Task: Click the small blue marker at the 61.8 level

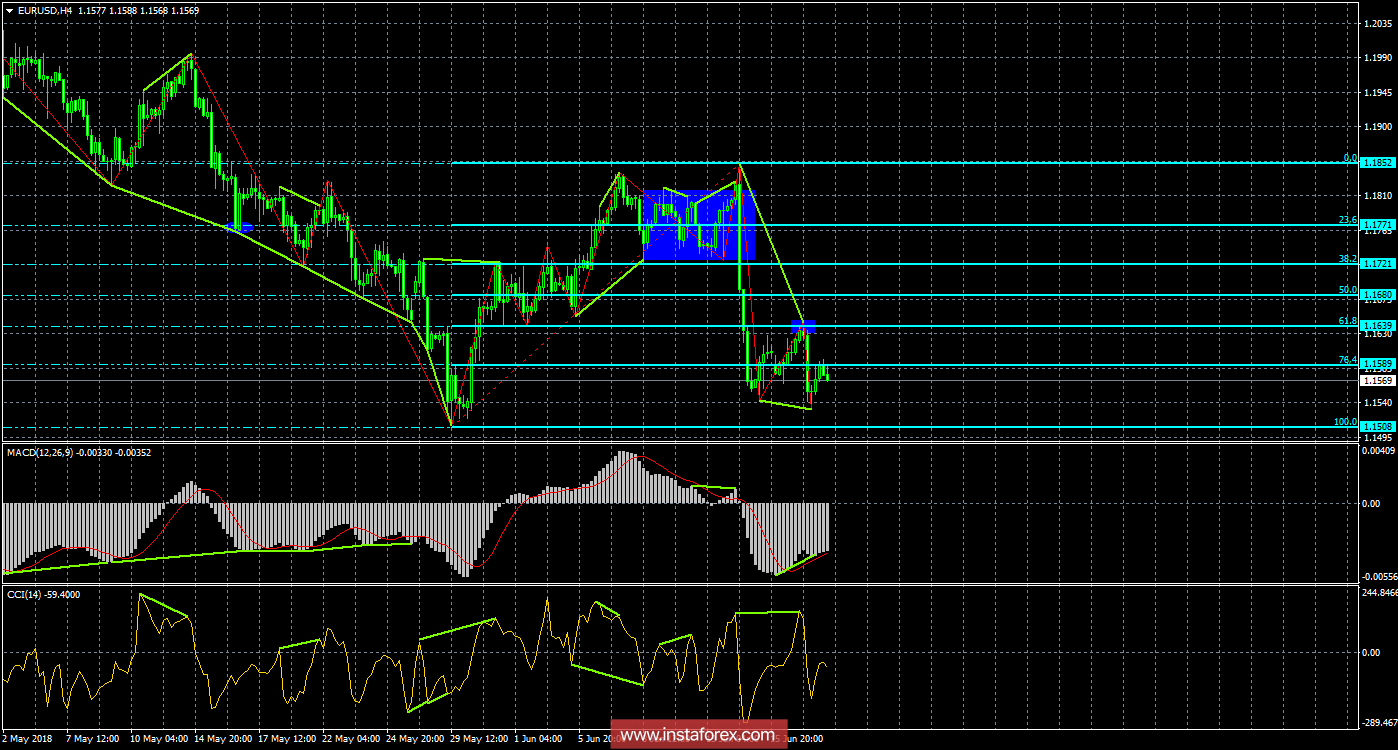Action: pos(804,326)
